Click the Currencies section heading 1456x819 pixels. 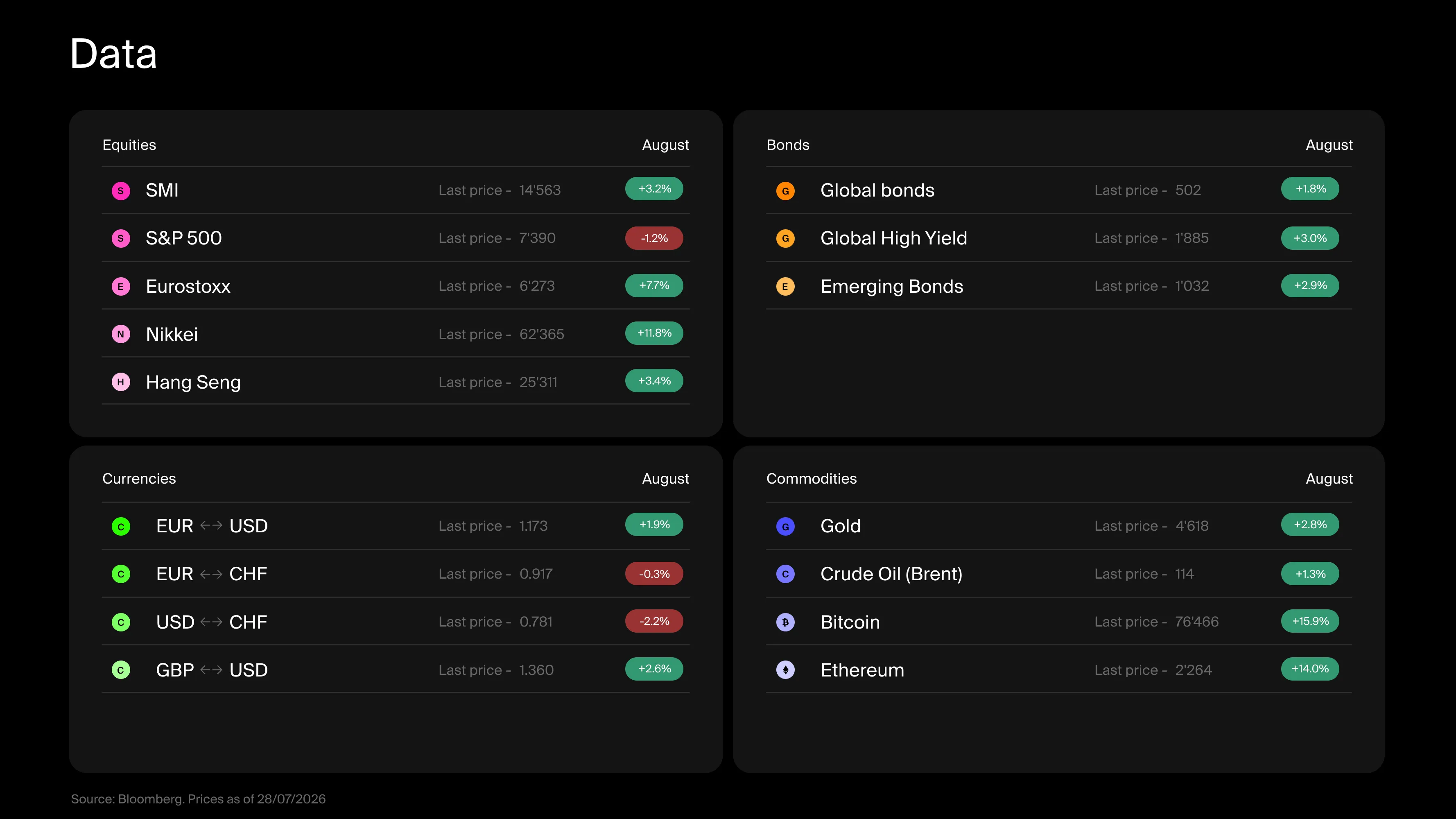click(x=139, y=479)
